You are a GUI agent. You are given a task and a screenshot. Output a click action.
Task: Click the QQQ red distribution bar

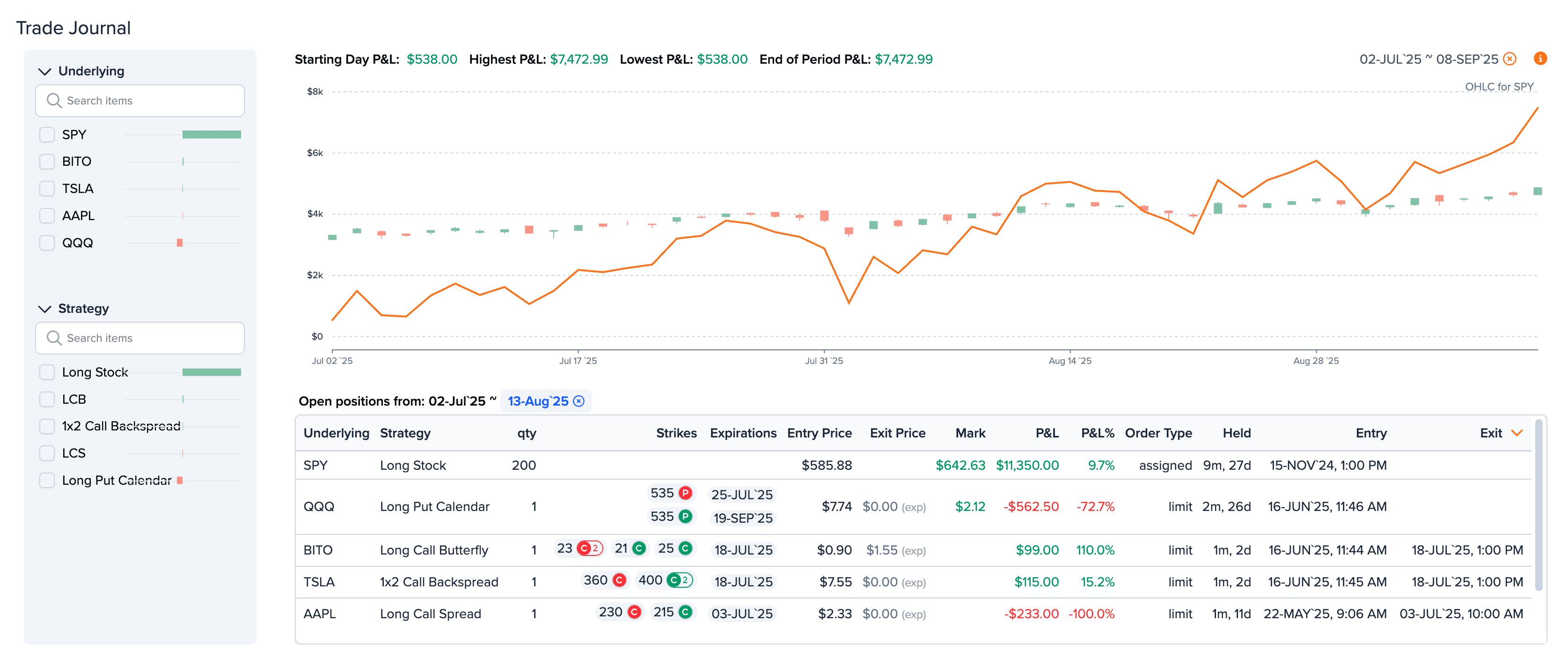180,243
